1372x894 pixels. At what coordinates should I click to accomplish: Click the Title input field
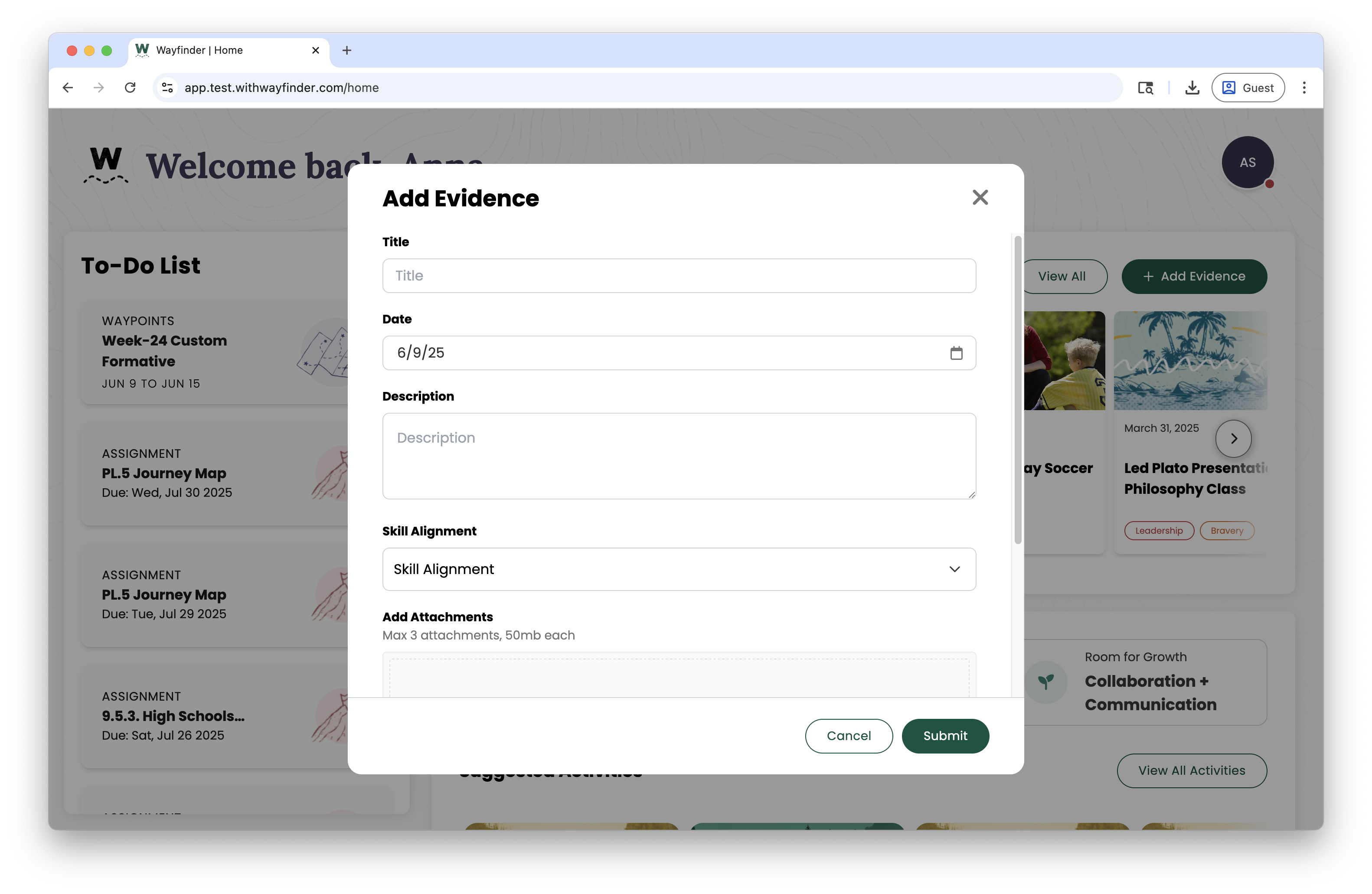pyautogui.click(x=679, y=275)
